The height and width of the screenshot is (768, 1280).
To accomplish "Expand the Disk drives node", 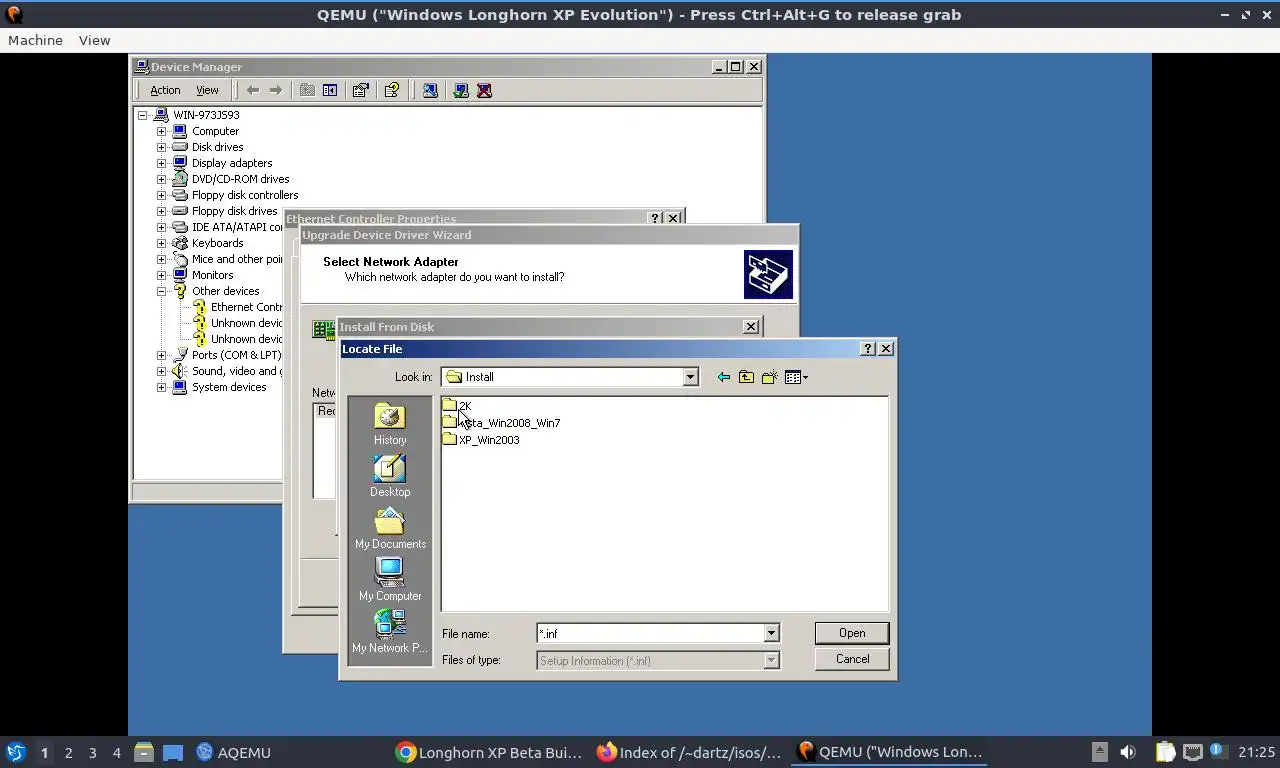I will 161,147.
